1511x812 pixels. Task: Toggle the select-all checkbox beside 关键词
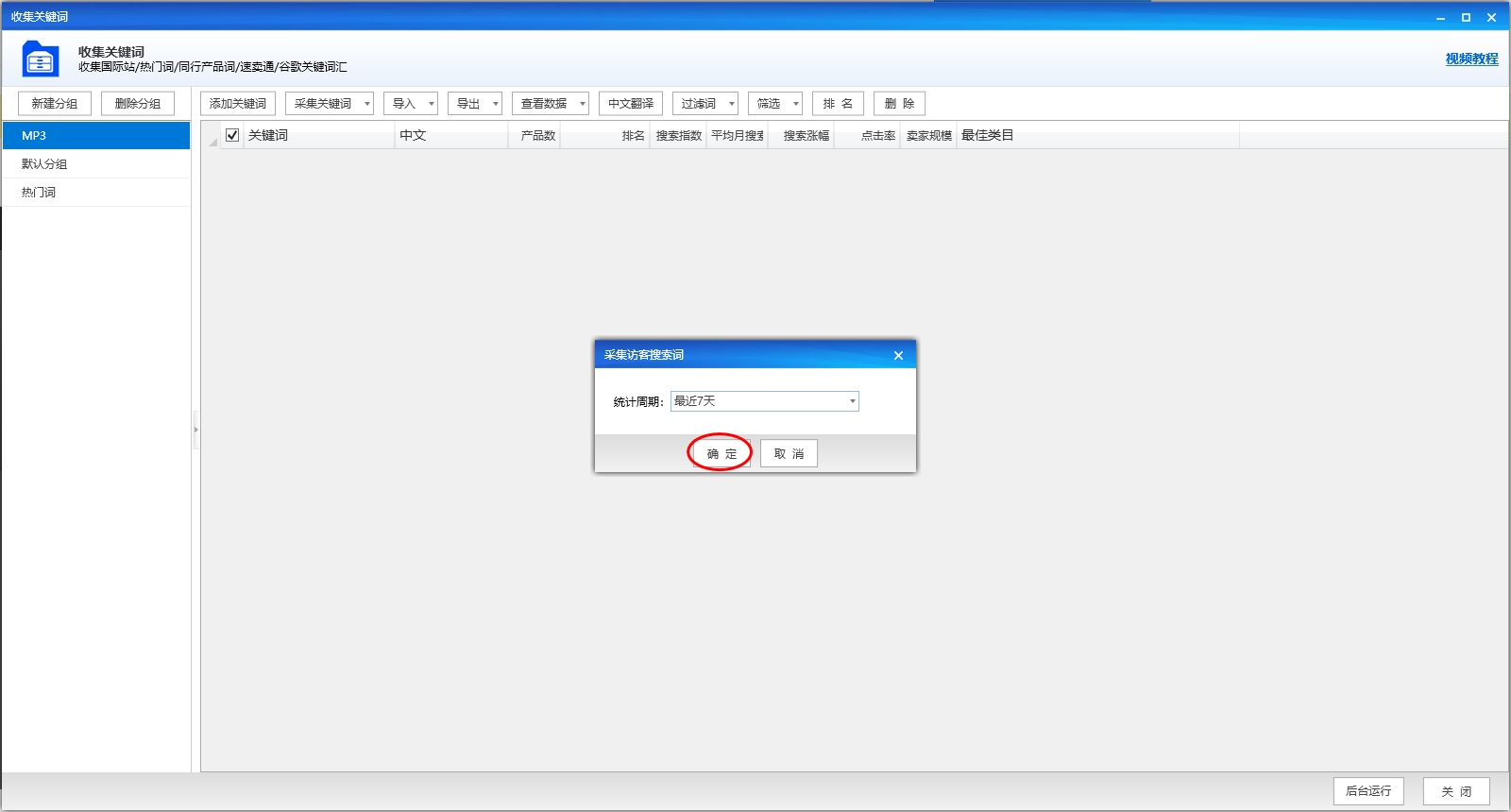(x=232, y=135)
